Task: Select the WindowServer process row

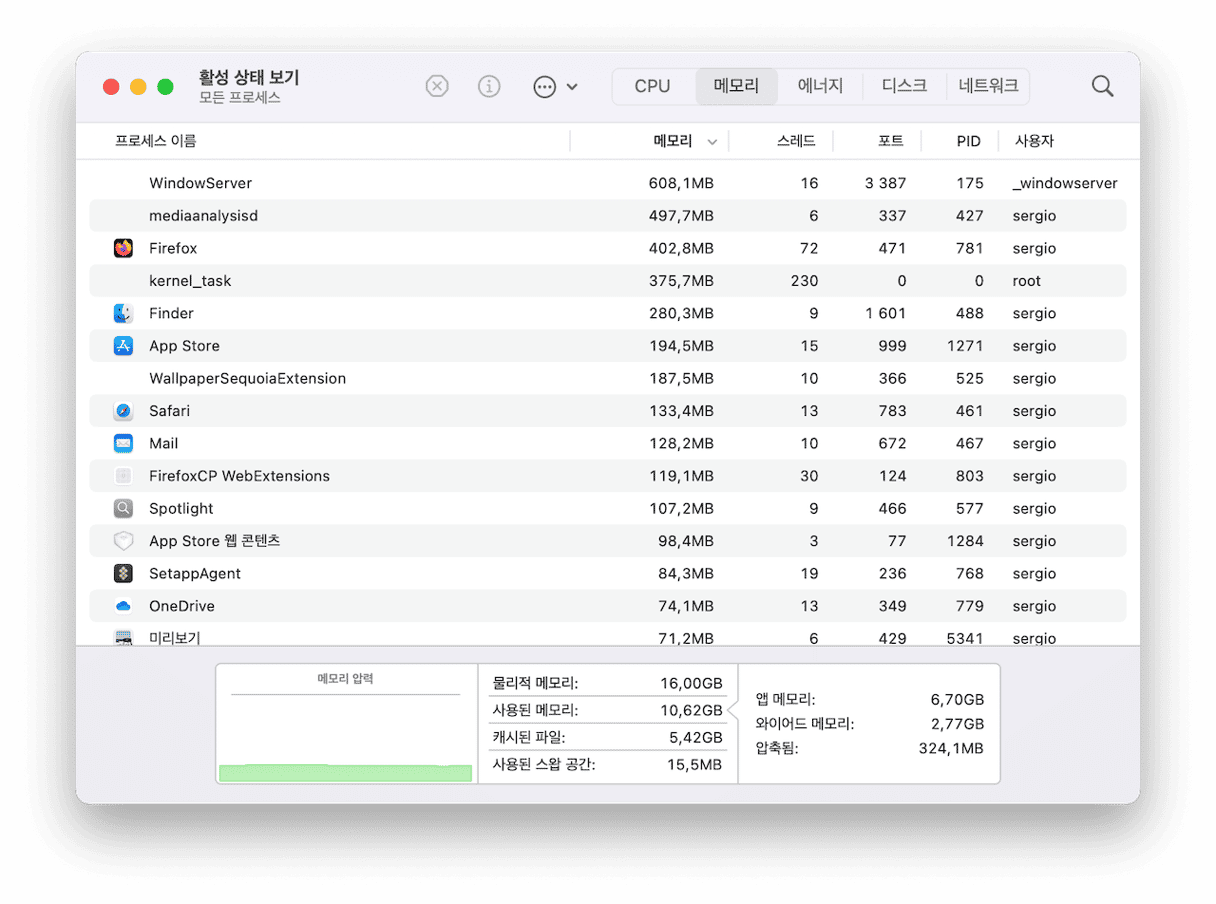Action: tap(608, 183)
